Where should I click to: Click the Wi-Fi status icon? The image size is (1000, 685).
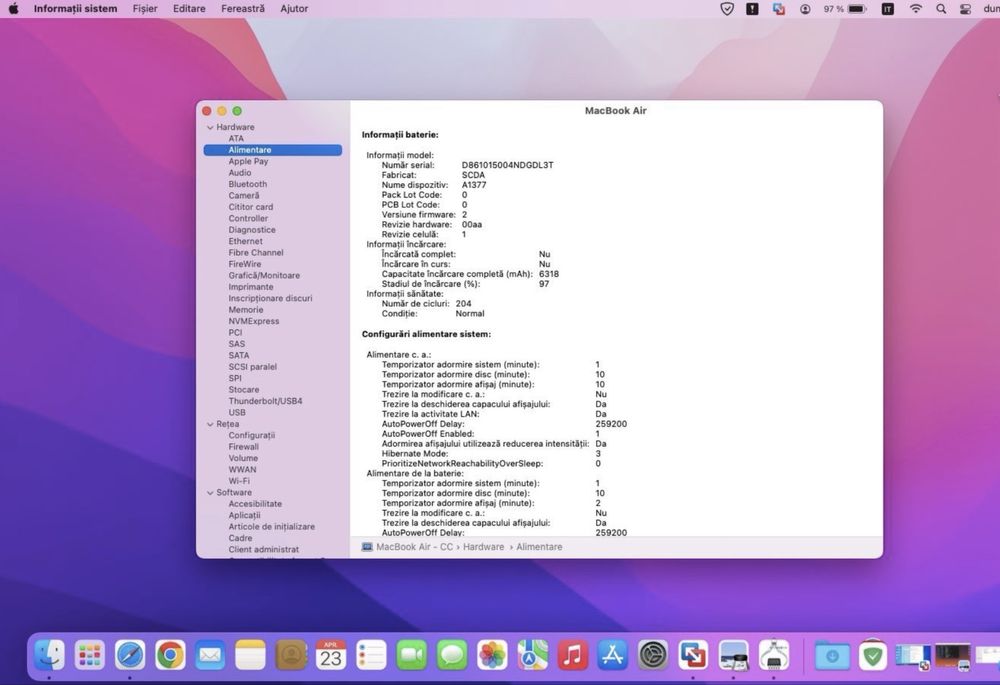915,9
